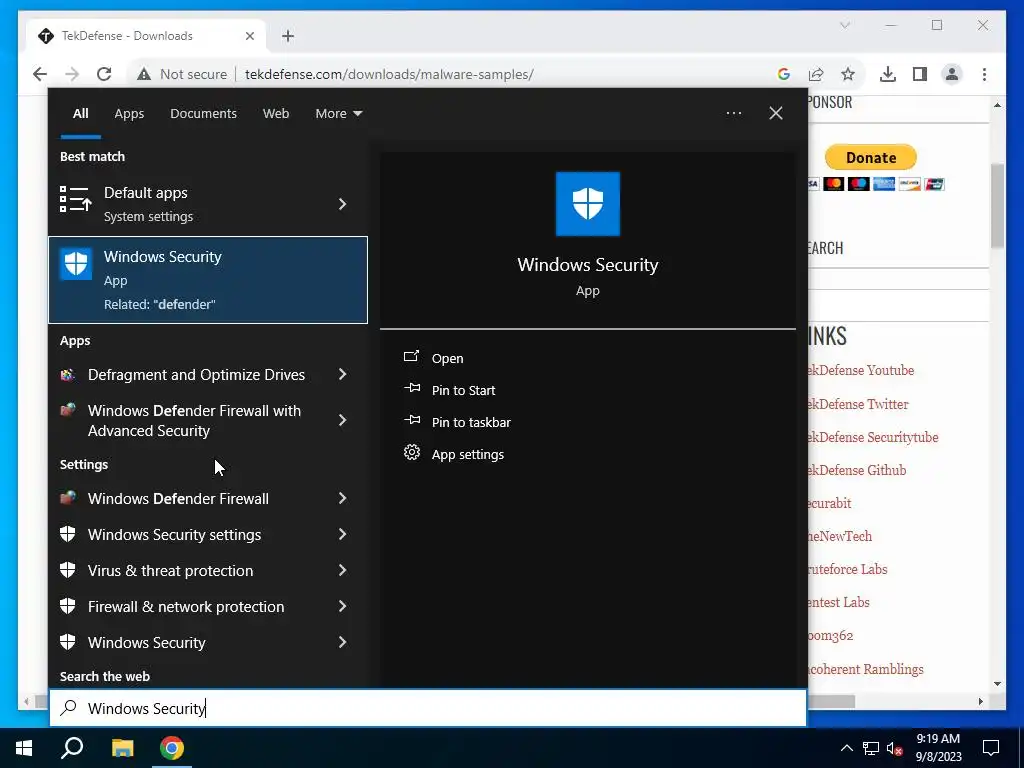Open App settings for Windows Security
Screen dimensions: 1024x768
pyautogui.click(x=468, y=455)
